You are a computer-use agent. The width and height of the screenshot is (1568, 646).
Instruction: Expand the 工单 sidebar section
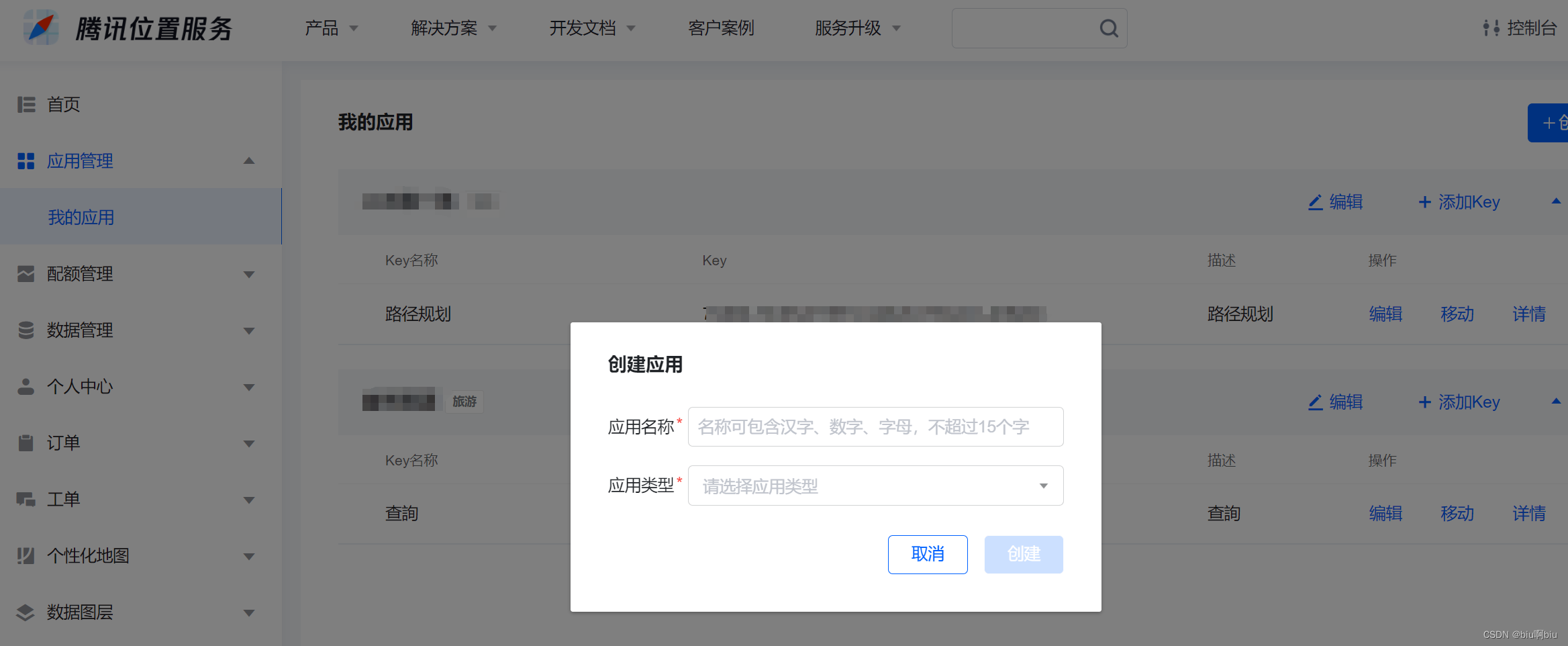pos(249,499)
